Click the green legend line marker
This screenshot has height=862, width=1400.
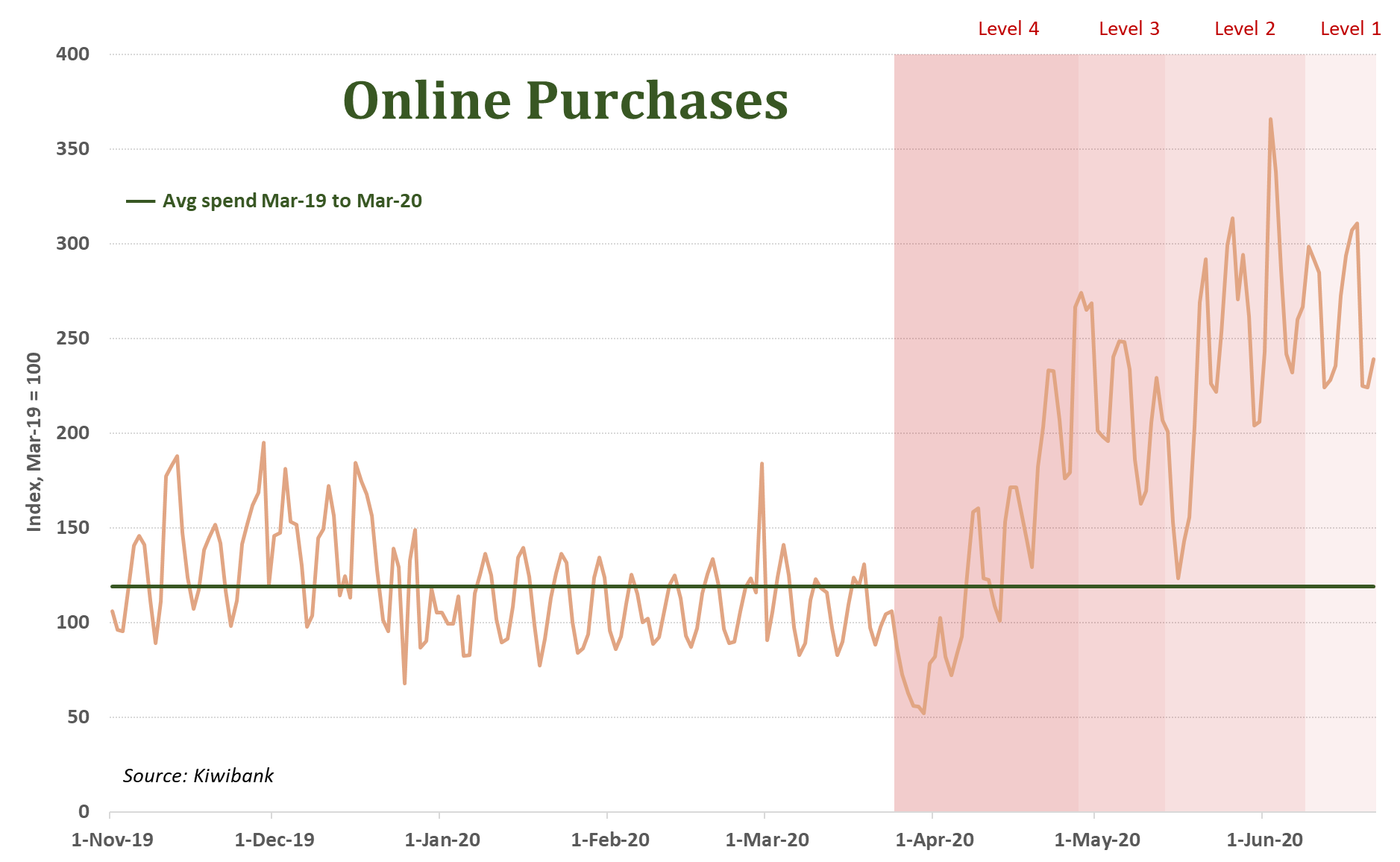pos(140,201)
